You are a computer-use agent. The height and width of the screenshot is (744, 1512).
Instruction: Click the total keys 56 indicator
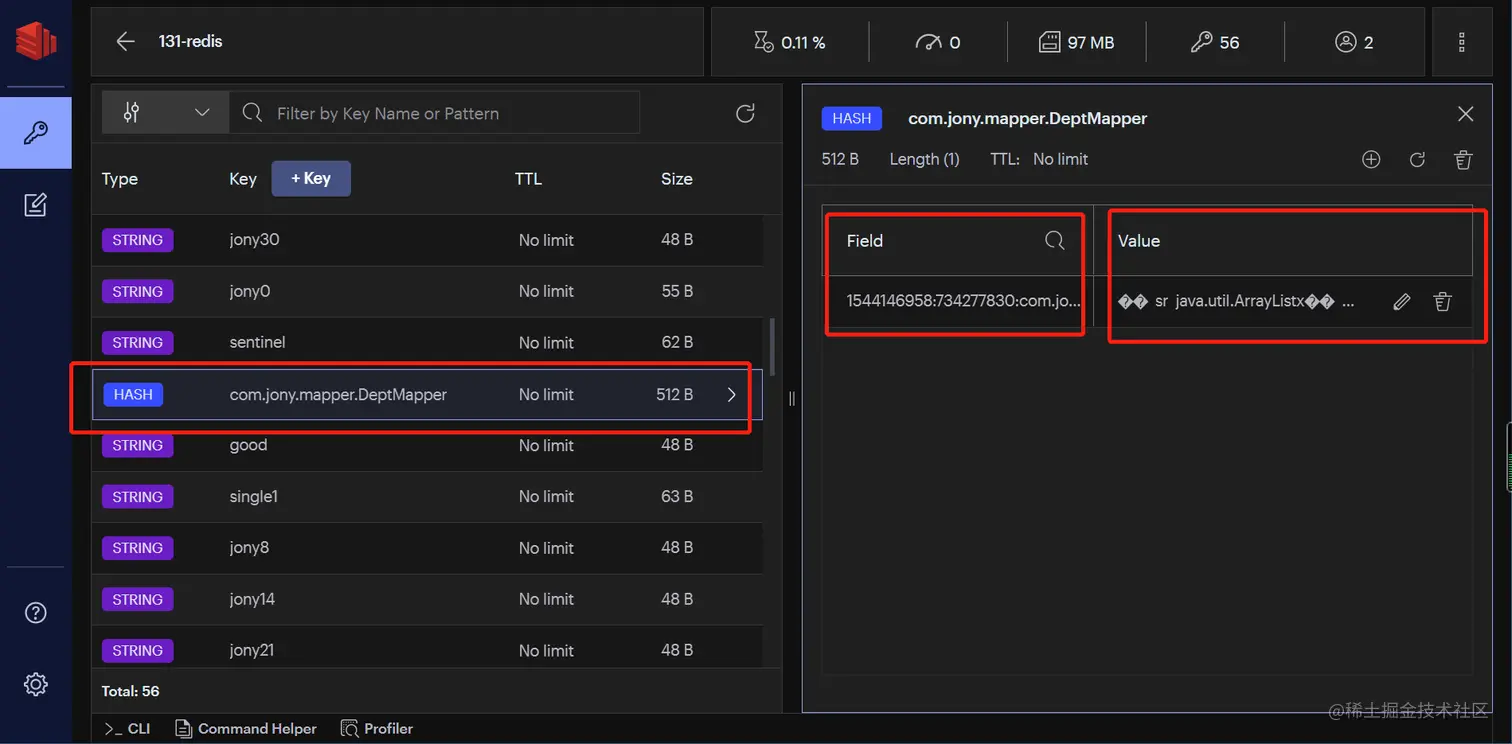point(1215,42)
